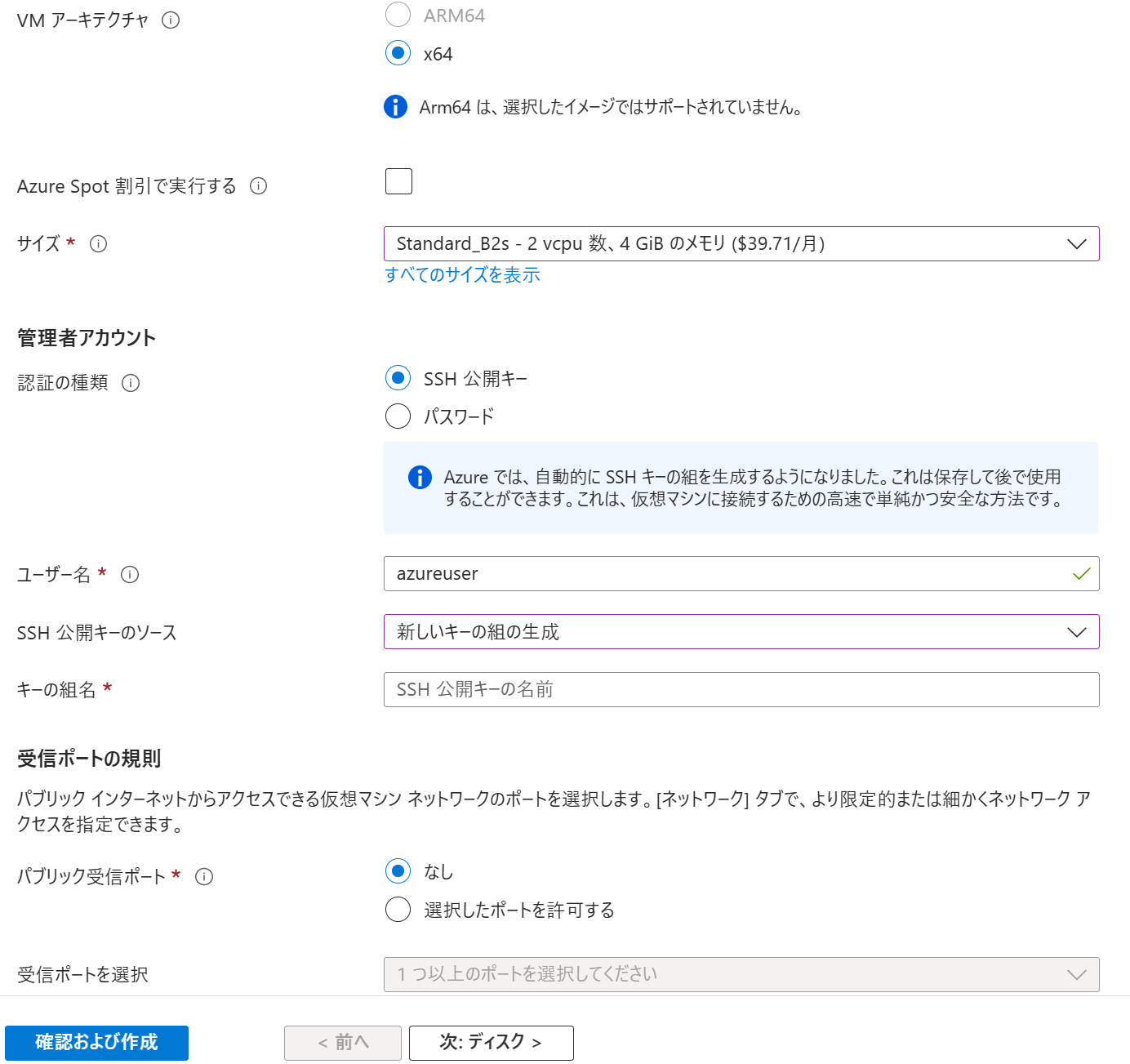Select 選択したポートを許可する option
The height and width of the screenshot is (1064, 1130).
[398, 909]
